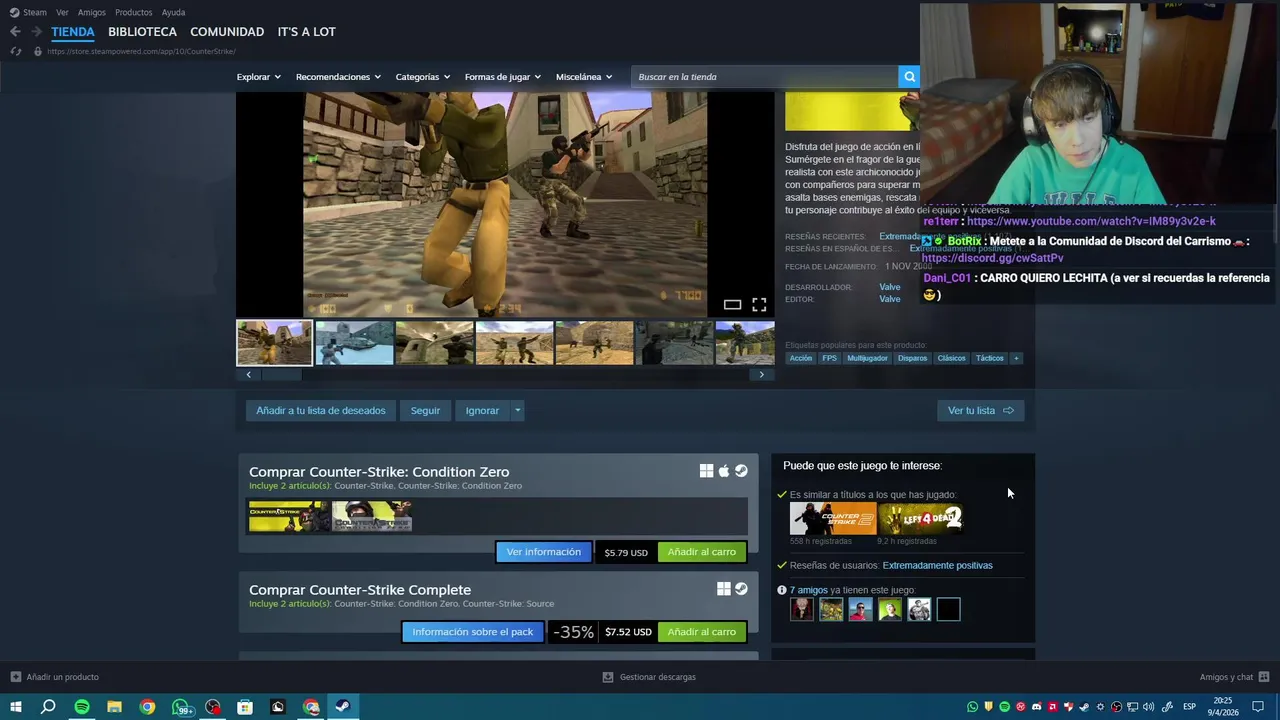Select the FPS tag
Image resolution: width=1280 pixels, height=720 pixels.
[x=829, y=358]
